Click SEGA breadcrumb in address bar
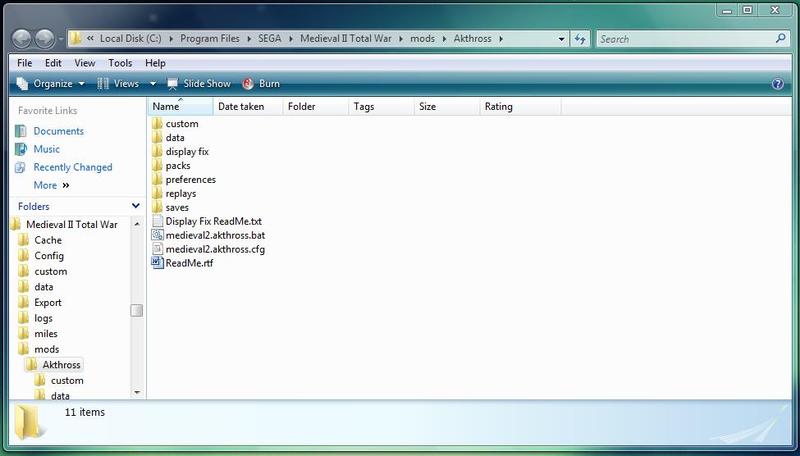Viewport: 800px width, 456px height. pos(269,39)
